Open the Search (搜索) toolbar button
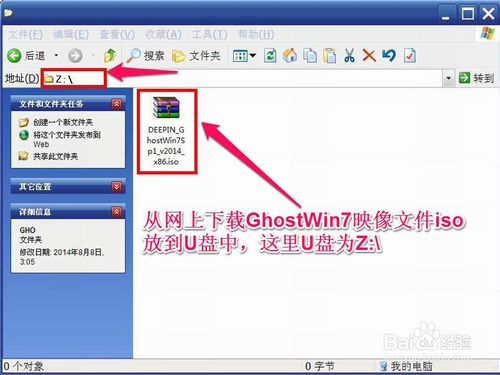This screenshot has height=375, width=500. 145,56
